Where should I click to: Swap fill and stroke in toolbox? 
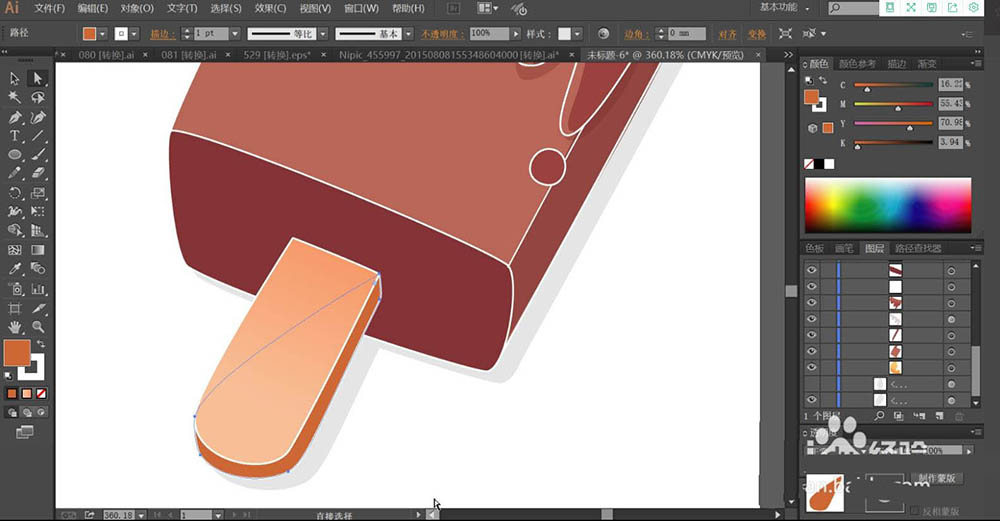[41, 344]
